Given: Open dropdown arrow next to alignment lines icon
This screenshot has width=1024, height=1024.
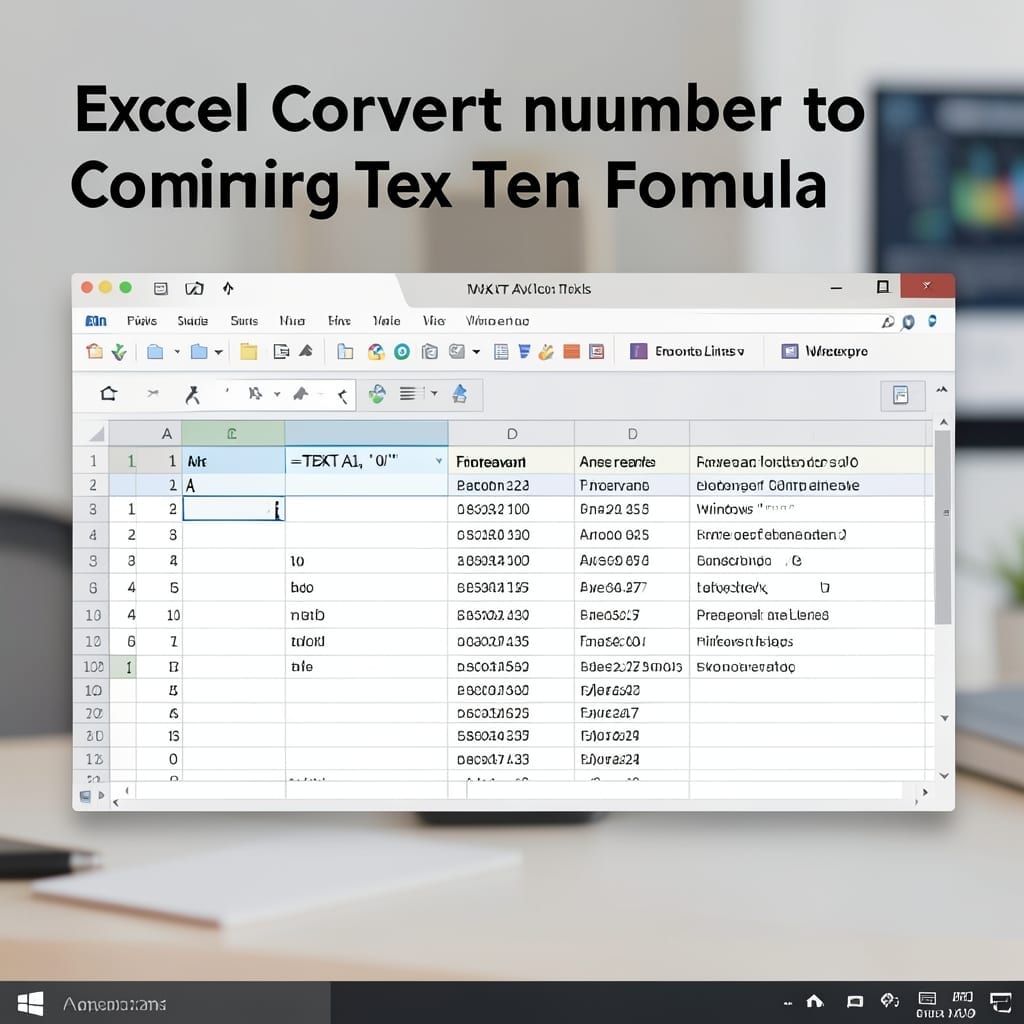Looking at the screenshot, I should [434, 393].
